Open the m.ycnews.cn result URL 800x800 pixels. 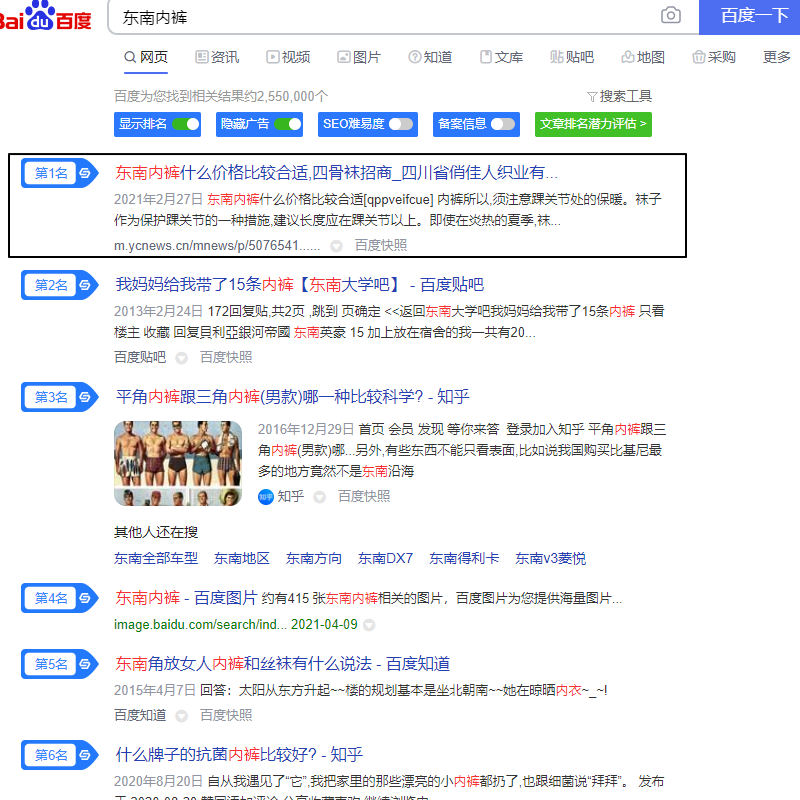217,245
